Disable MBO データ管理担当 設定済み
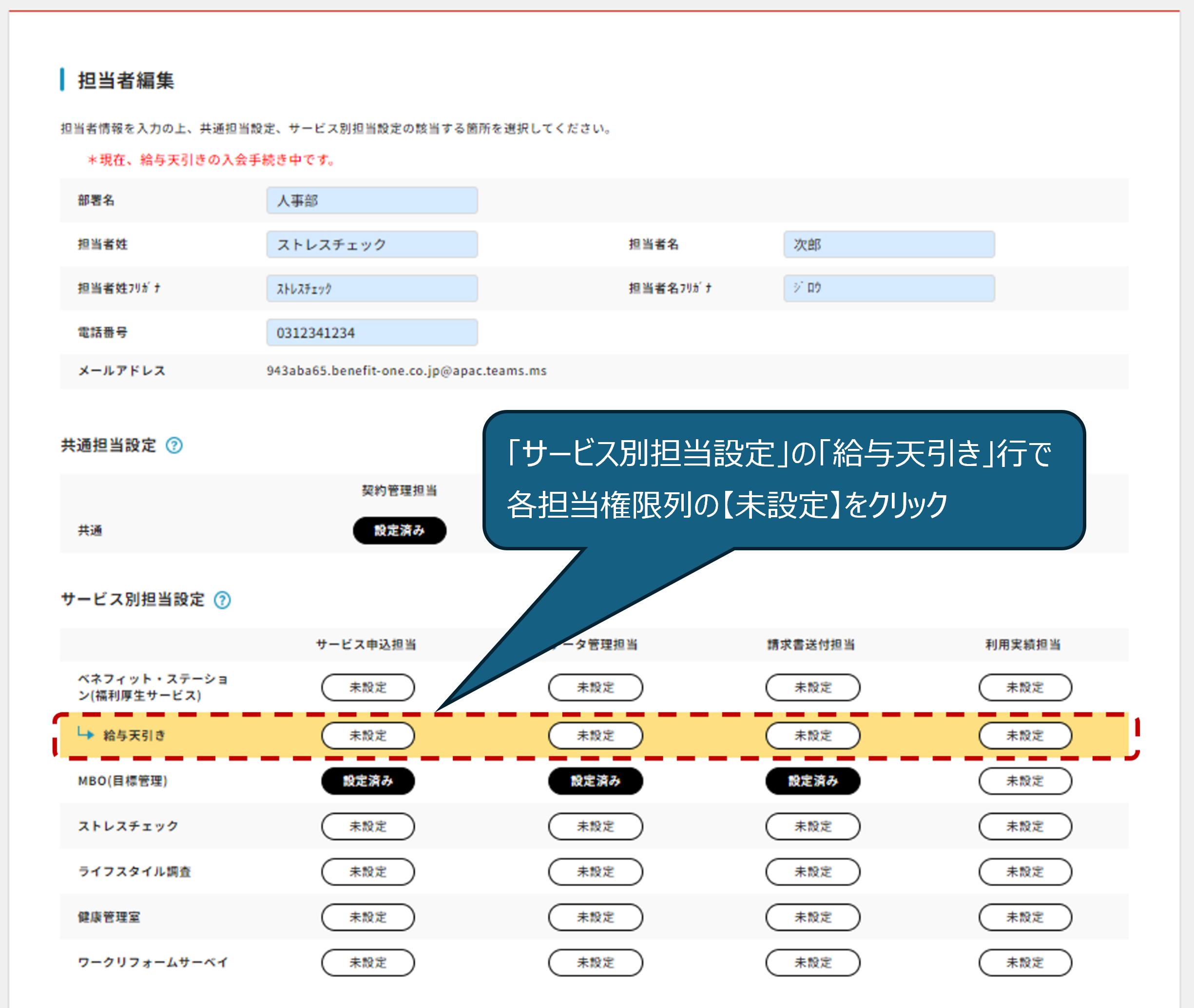1194x1008 pixels. click(595, 780)
